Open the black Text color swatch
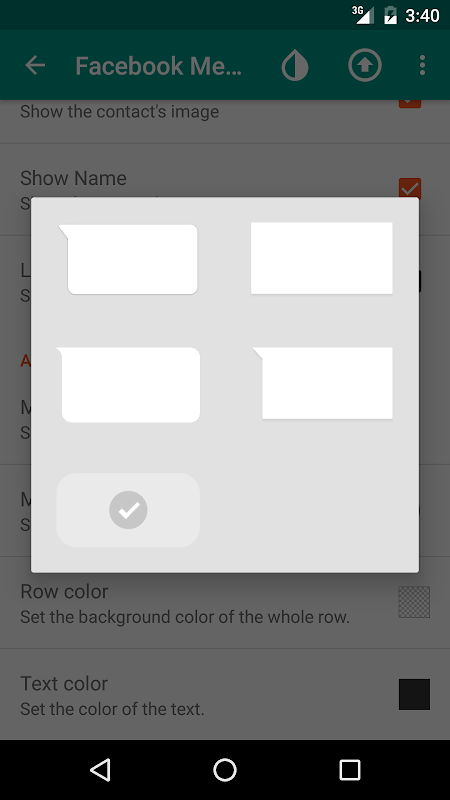The image size is (450, 800). (414, 694)
